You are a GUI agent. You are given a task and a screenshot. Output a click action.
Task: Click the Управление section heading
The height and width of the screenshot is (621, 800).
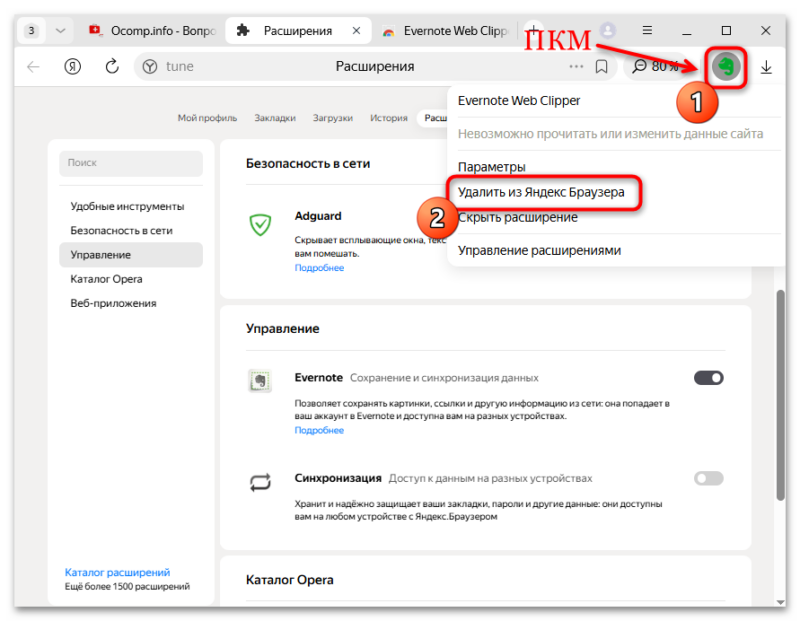pos(283,329)
